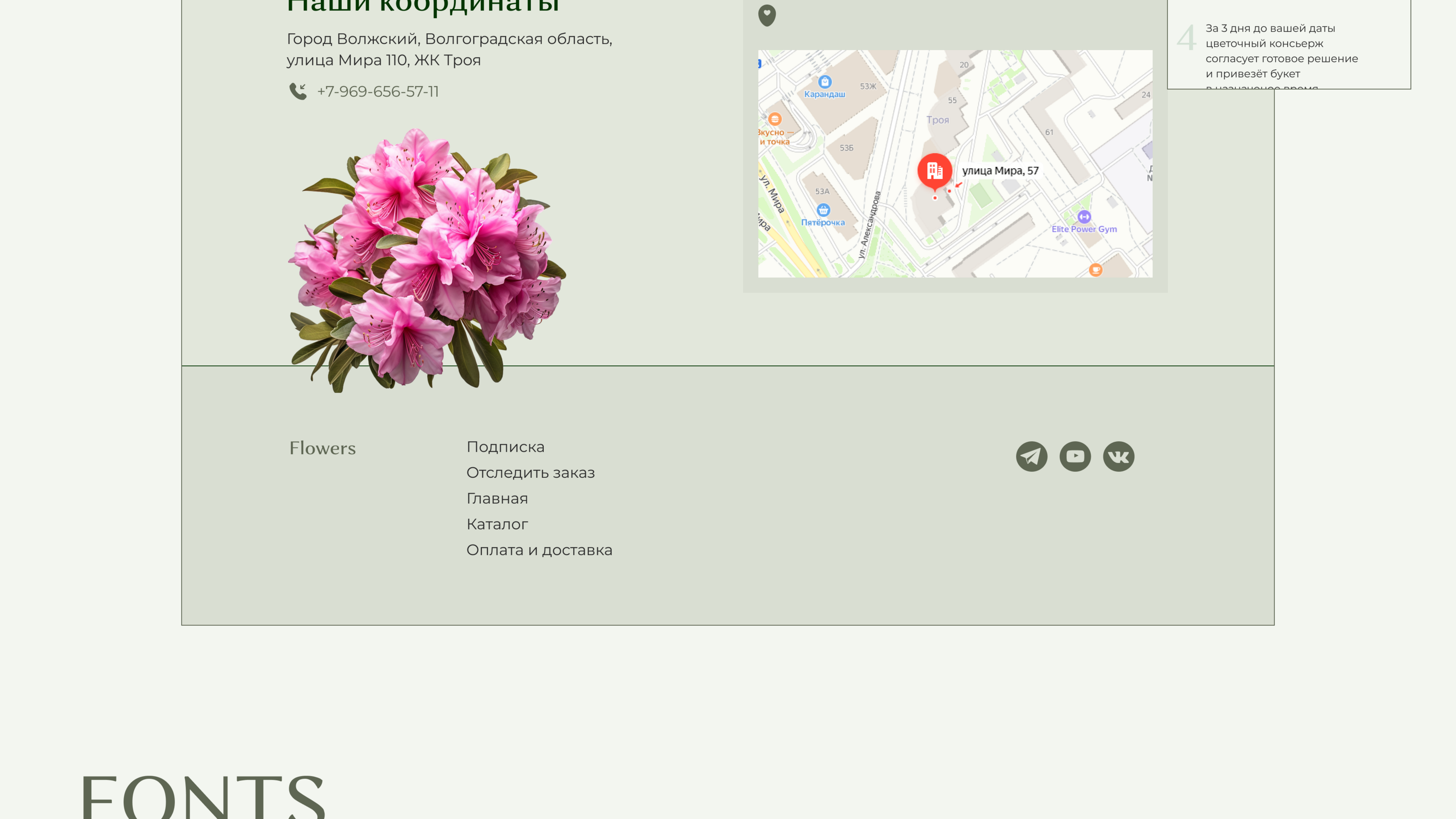Click the Троя label on the map

point(937,120)
